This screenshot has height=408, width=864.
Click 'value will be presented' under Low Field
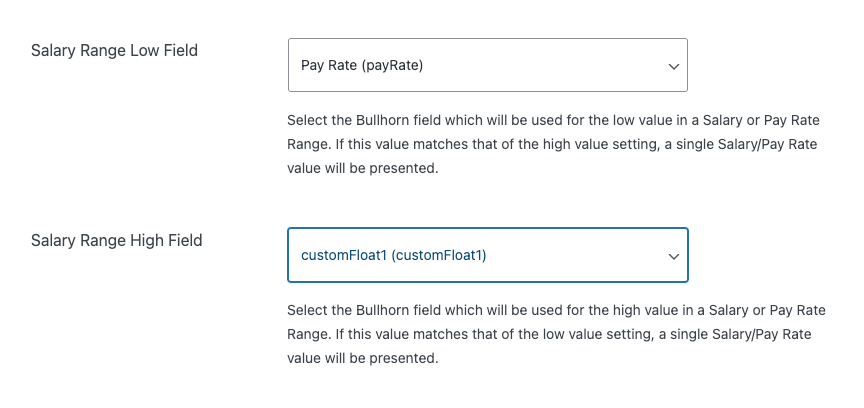(362, 169)
